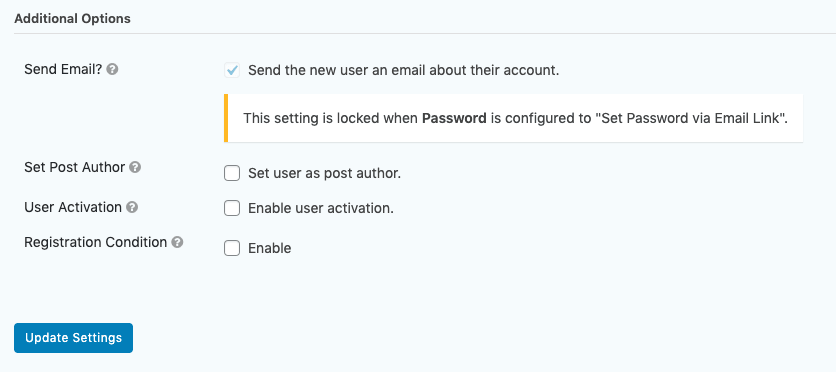Click the 'Enable' label for Registration Condition
836x372 pixels.
[270, 248]
